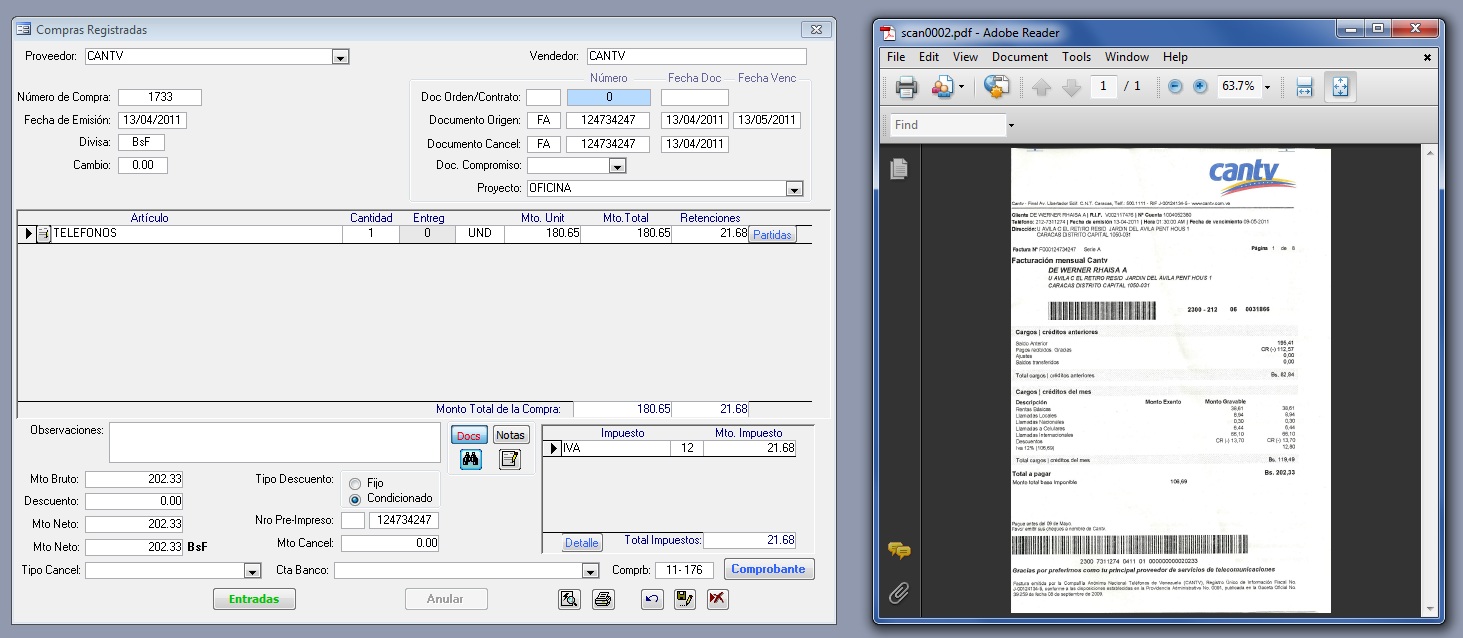Expand the Doc. Compromiso dropdown

[617, 166]
